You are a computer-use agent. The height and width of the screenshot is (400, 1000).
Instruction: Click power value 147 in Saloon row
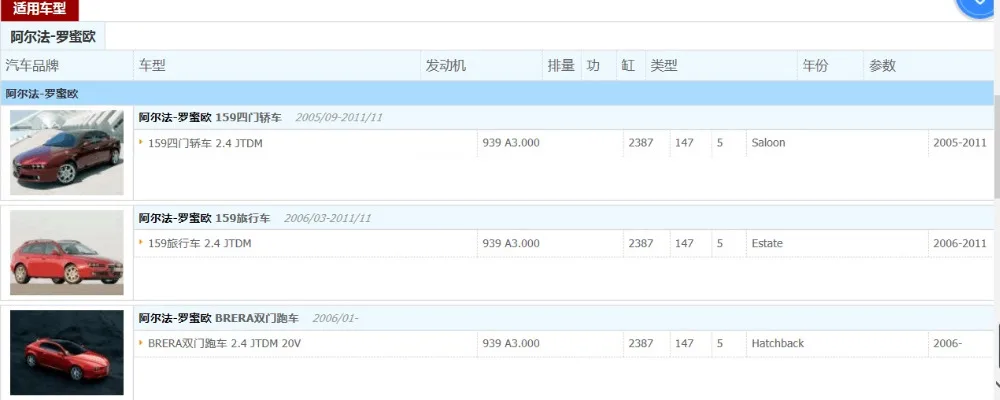point(684,143)
